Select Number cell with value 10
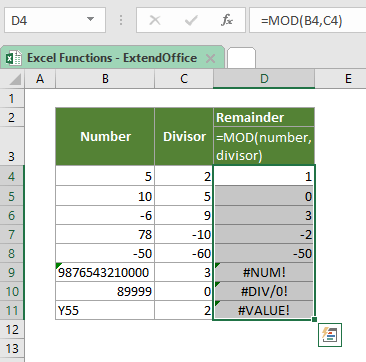Screen dimensions: 366x362 [105, 196]
